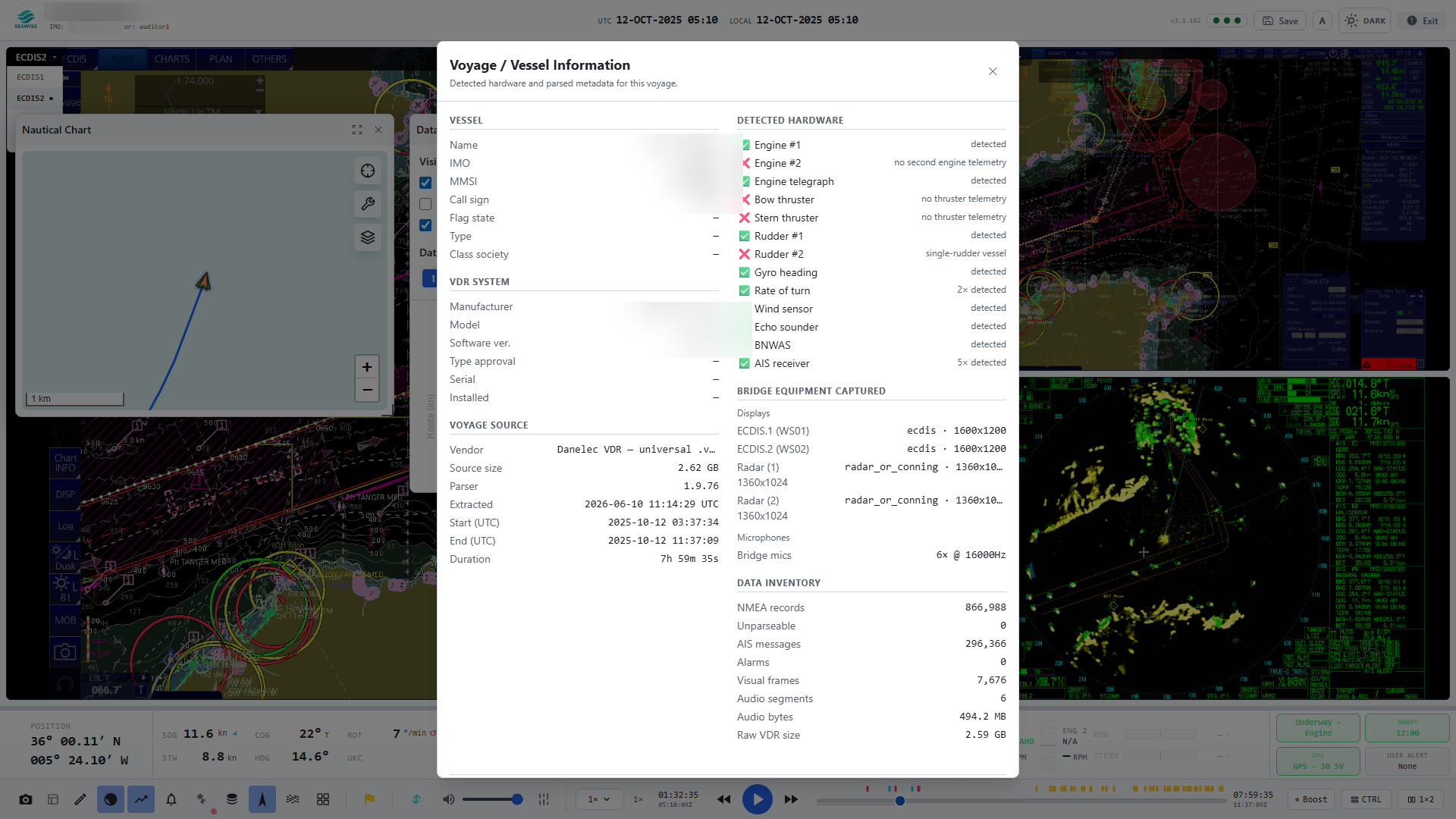
Task: Select ECDIS1 from display list
Action: pos(36,77)
